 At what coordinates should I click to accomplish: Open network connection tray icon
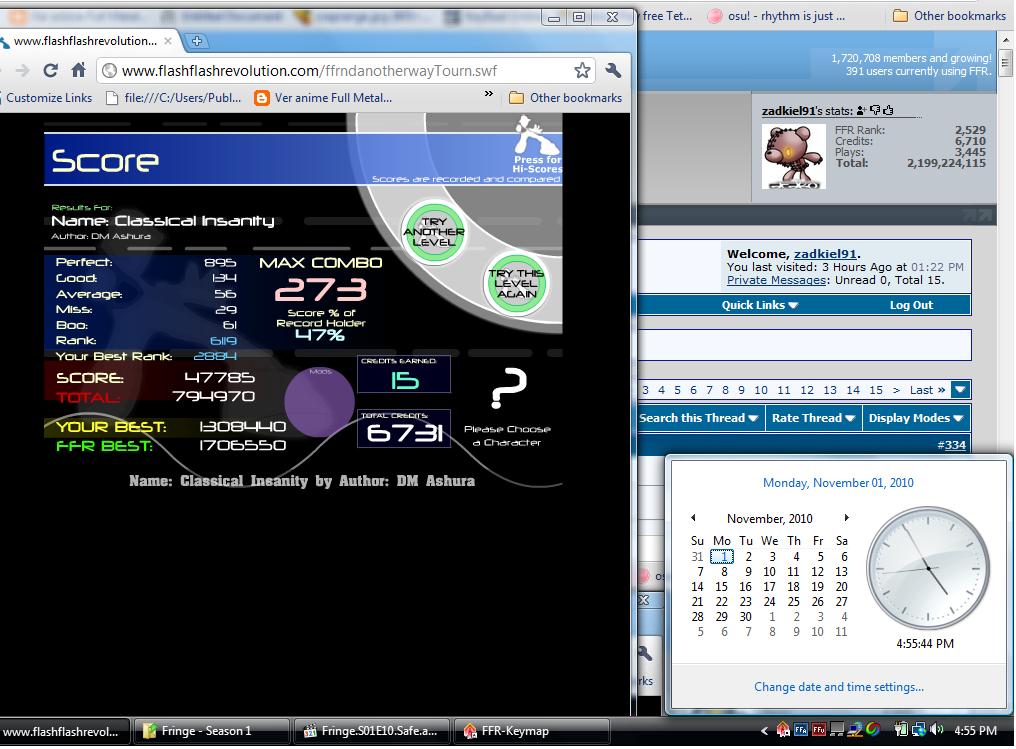point(918,730)
